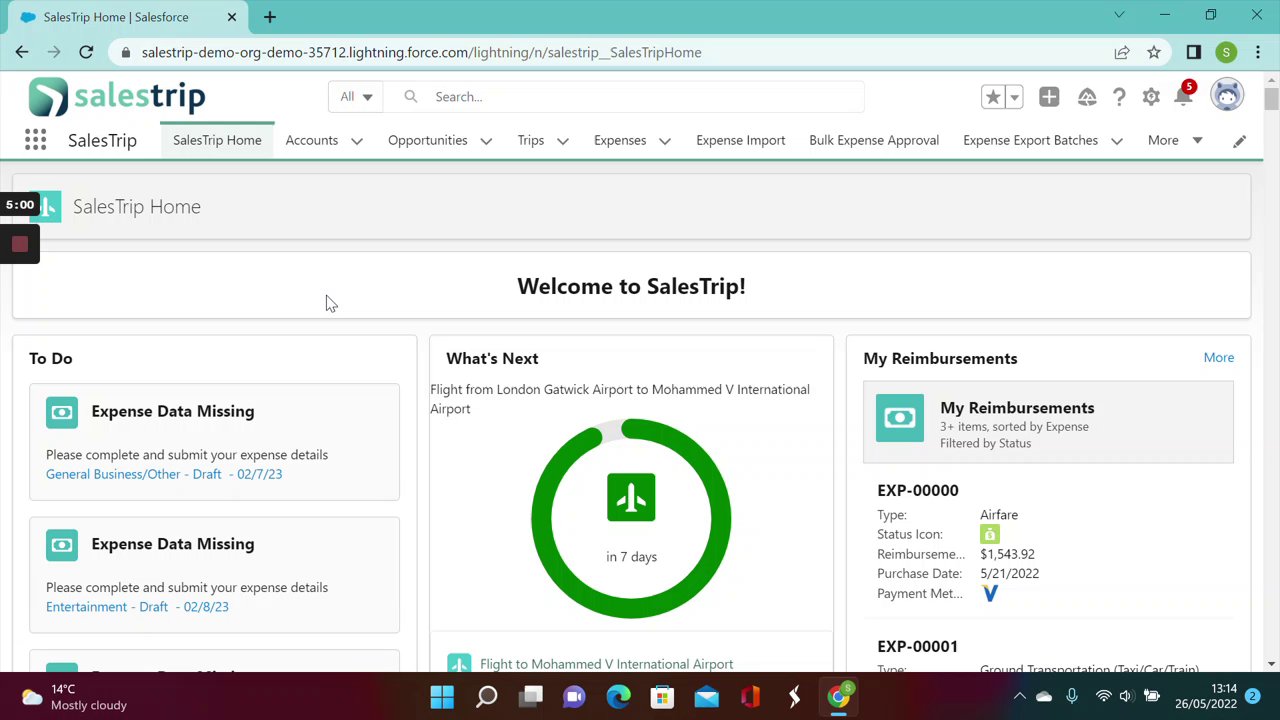The width and height of the screenshot is (1280, 720).
Task: Open the Global Actions plus icon
Action: 1049,97
